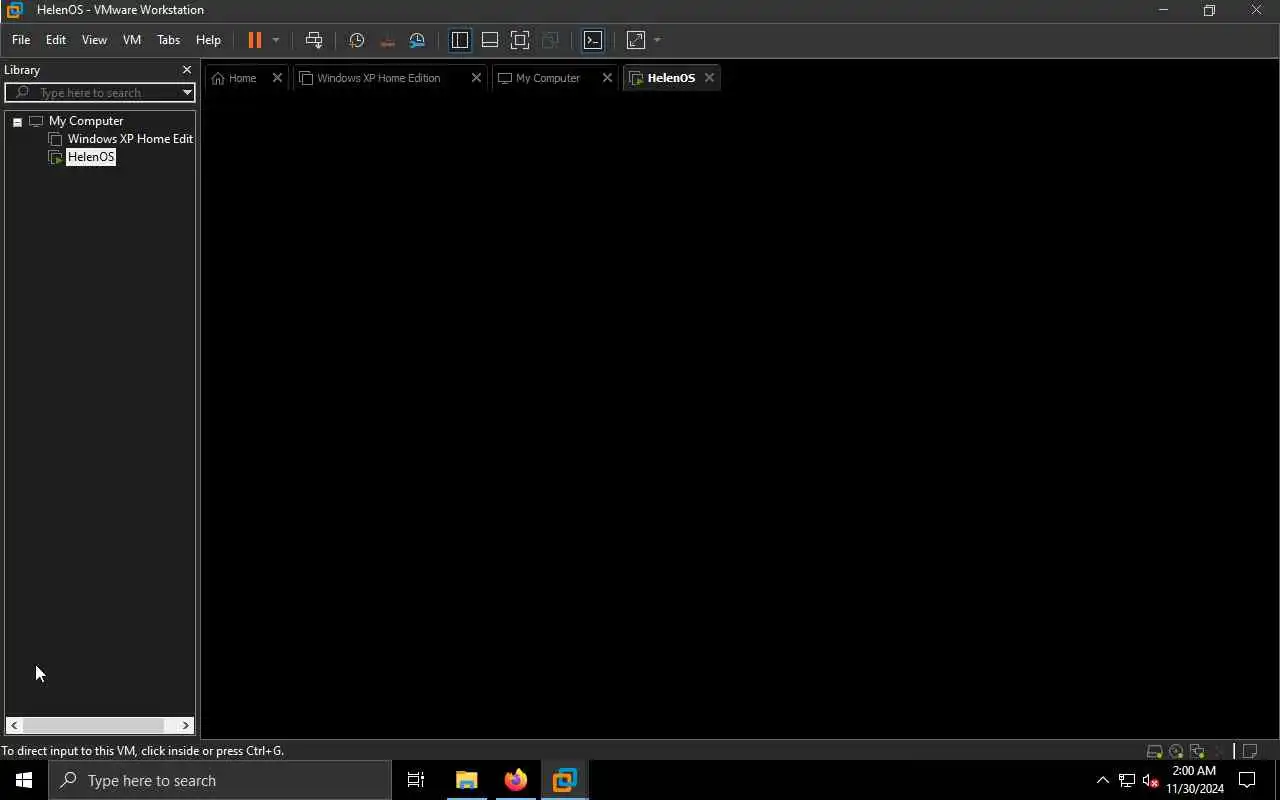Select My Computer in the library tree
This screenshot has height=800, width=1280.
coord(86,121)
